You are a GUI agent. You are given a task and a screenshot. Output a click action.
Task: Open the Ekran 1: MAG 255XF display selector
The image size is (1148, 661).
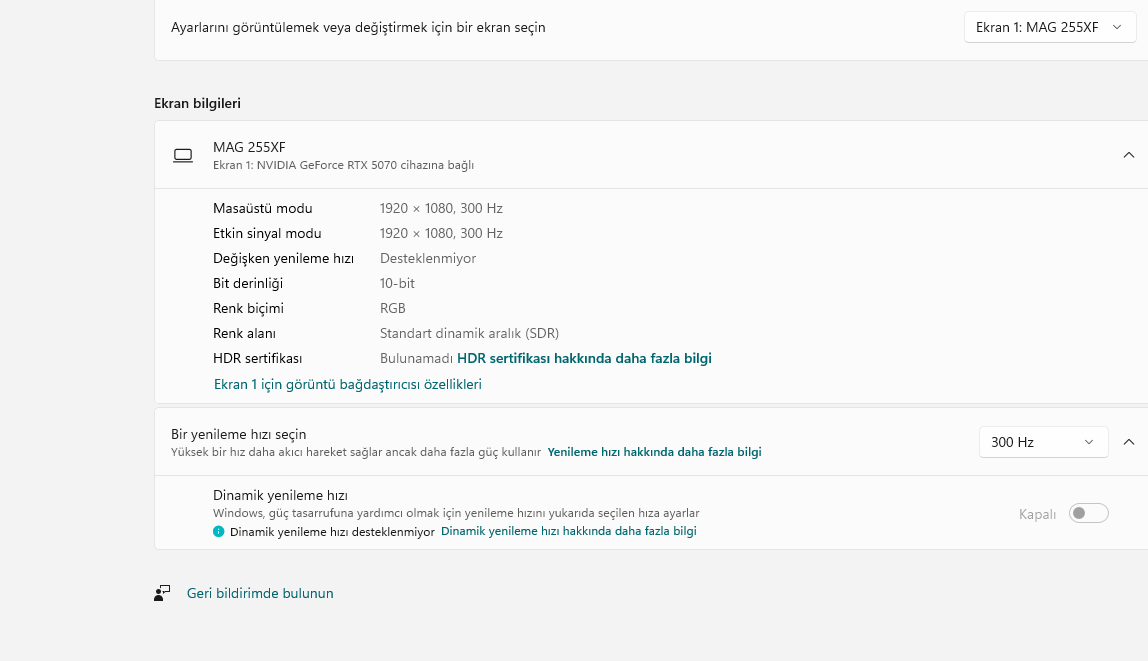tap(1049, 27)
